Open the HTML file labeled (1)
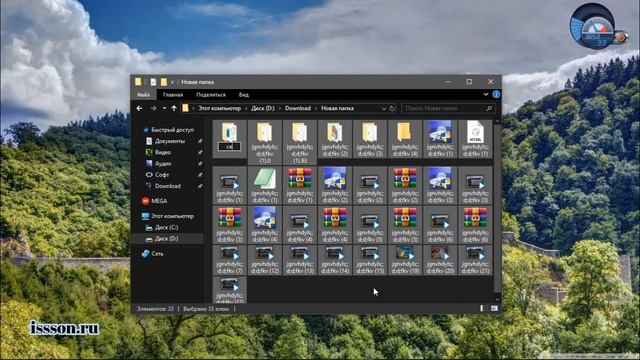 (475, 139)
